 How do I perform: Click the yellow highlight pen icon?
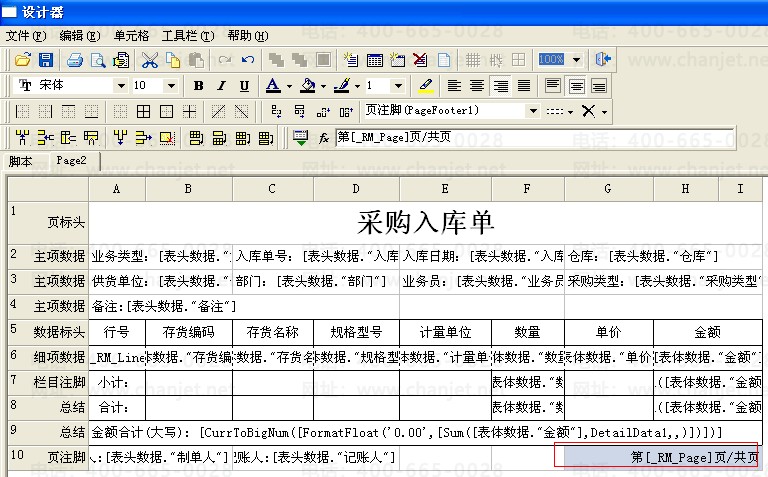click(x=426, y=86)
